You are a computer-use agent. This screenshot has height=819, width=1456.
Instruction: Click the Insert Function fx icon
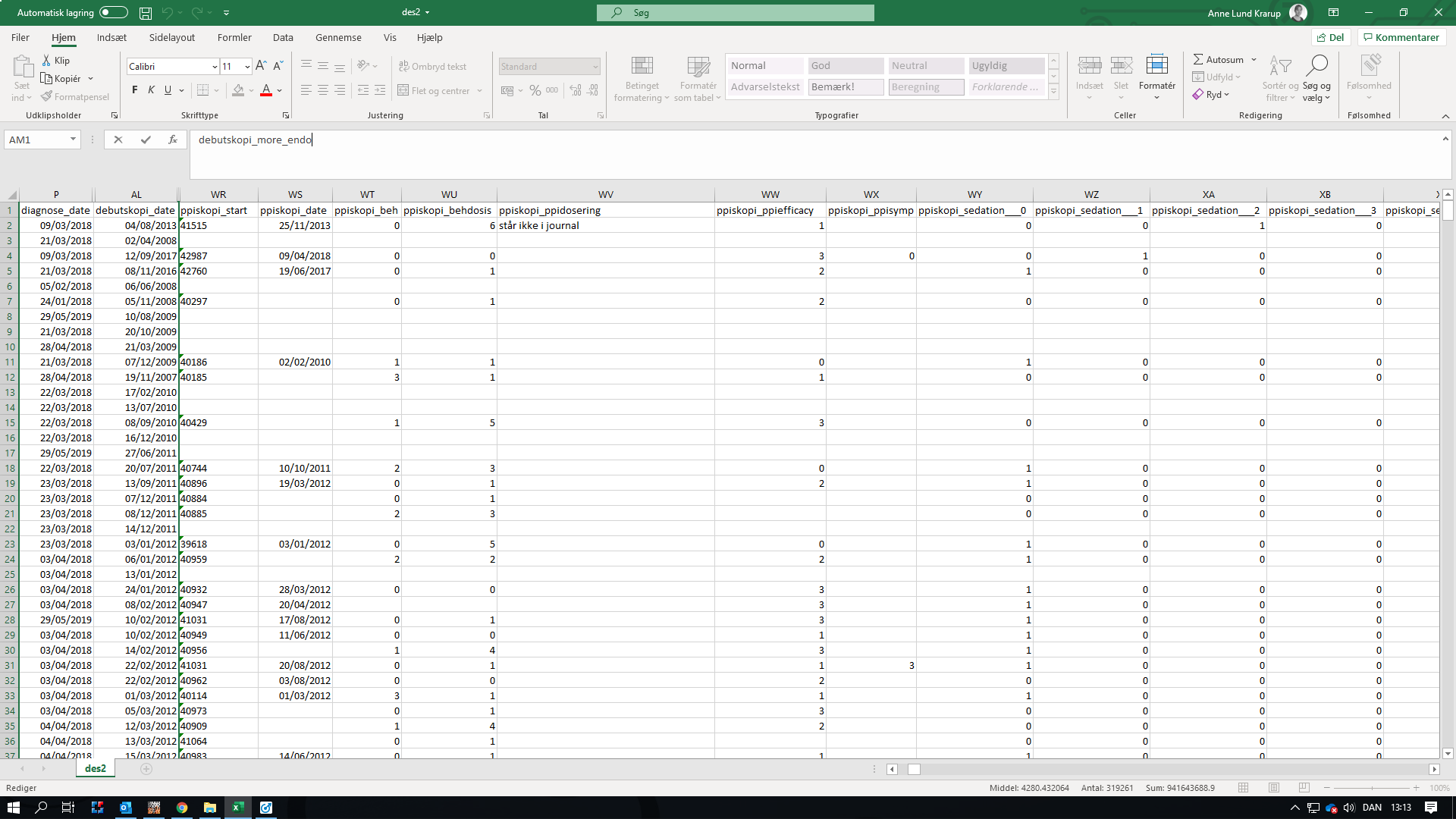[173, 140]
